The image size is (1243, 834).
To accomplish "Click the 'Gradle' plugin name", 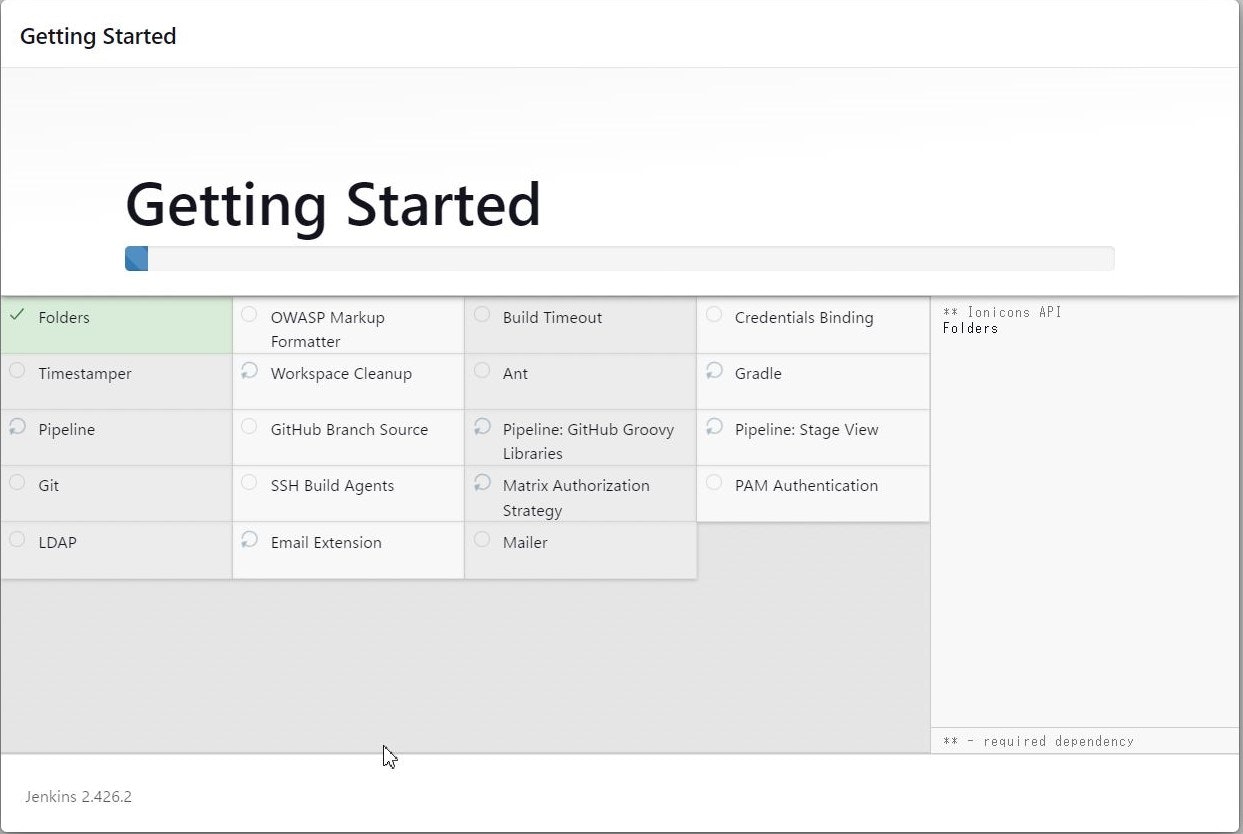I will pos(758,373).
